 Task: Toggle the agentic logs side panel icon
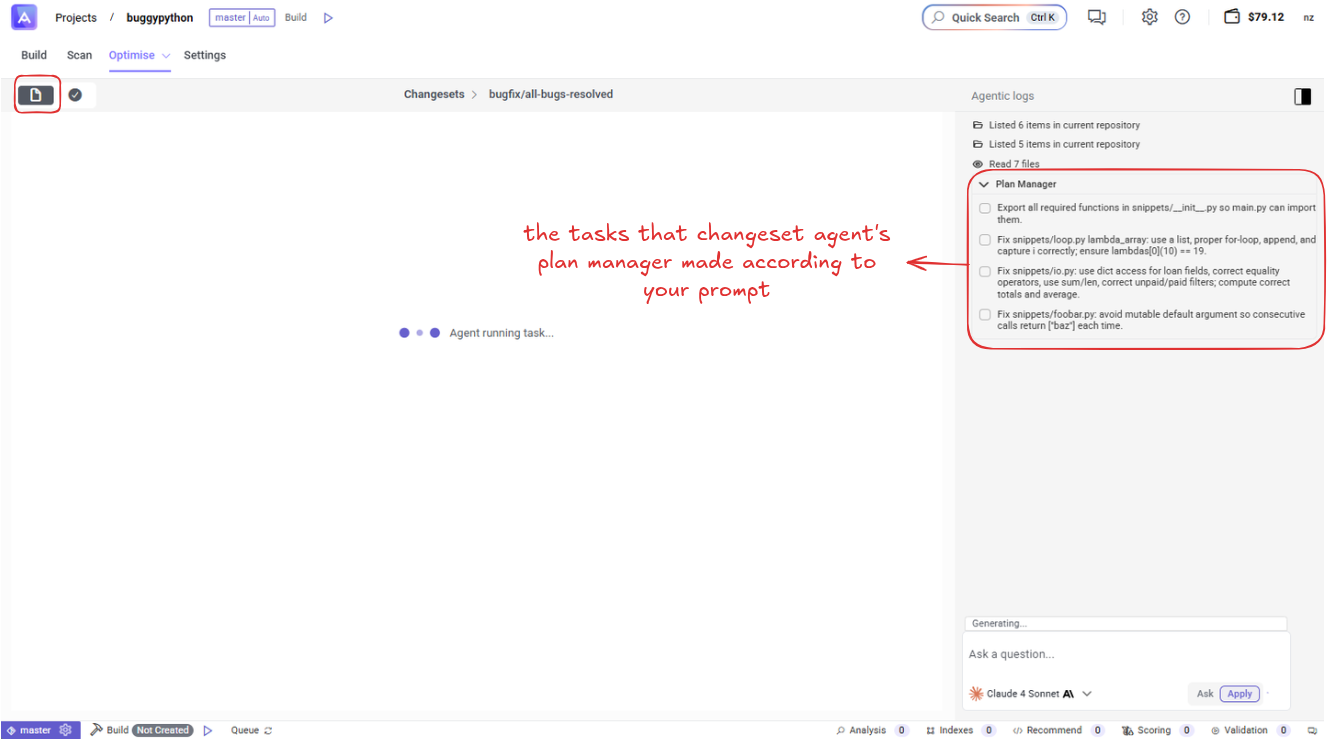(1302, 96)
